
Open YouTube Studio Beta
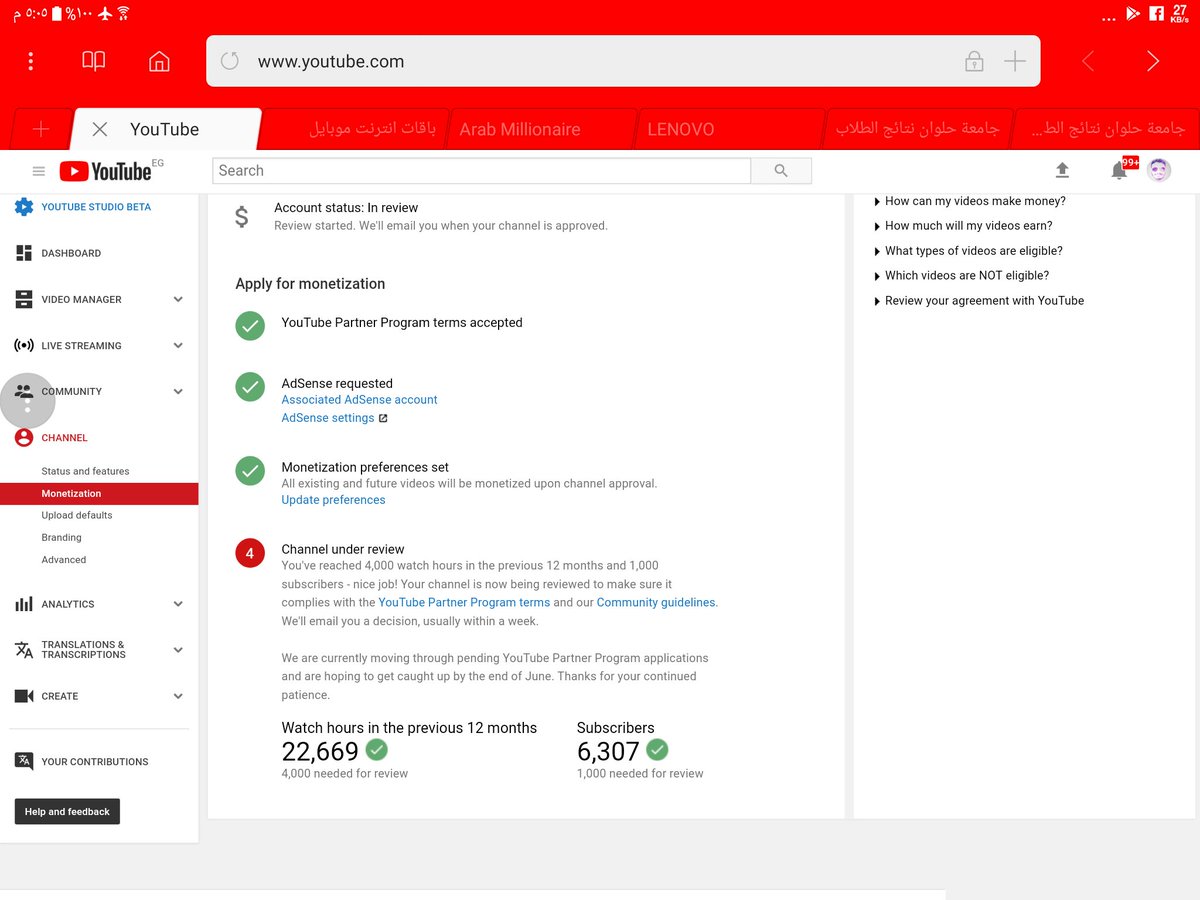coord(96,207)
